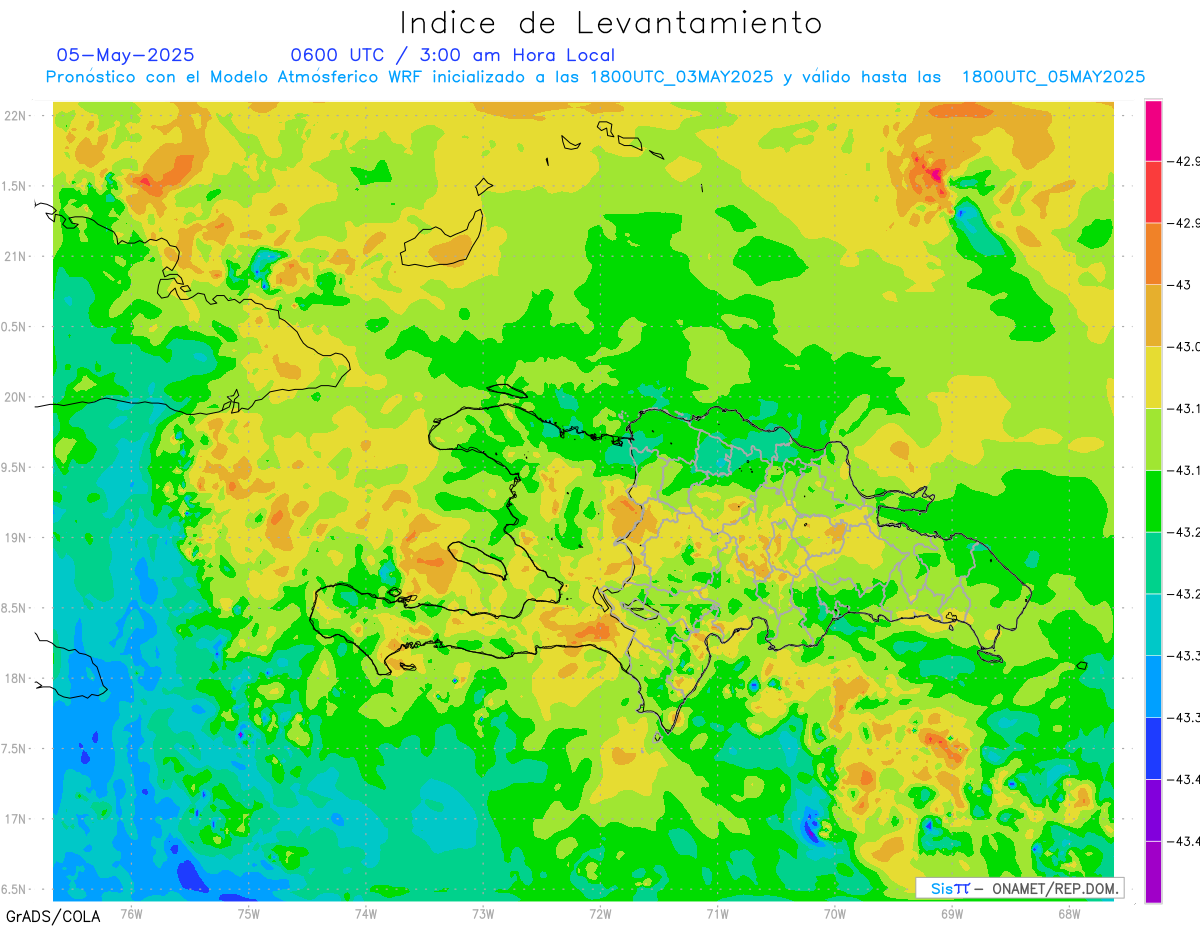Click the '68W' longitude axis label
Image resolution: width=1200 pixels, height=927 pixels.
[x=1069, y=914]
